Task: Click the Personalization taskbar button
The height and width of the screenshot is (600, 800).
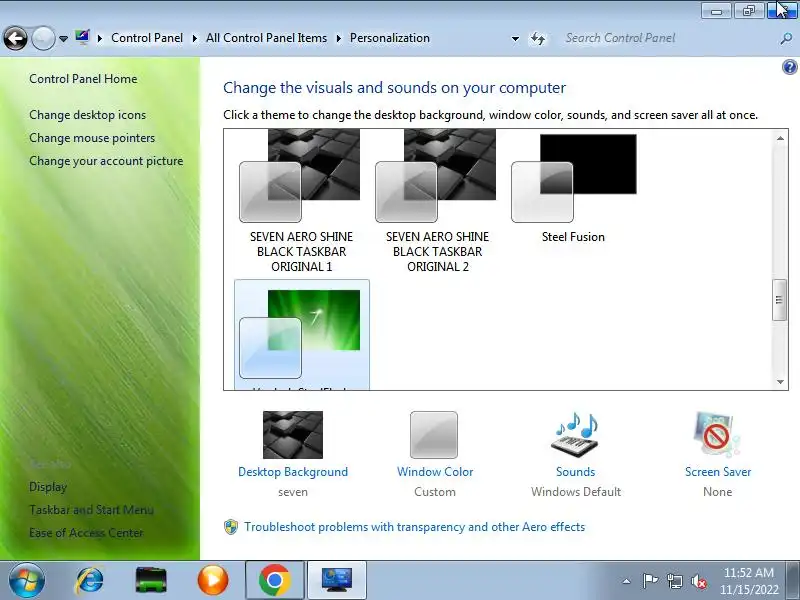Action: (x=337, y=580)
